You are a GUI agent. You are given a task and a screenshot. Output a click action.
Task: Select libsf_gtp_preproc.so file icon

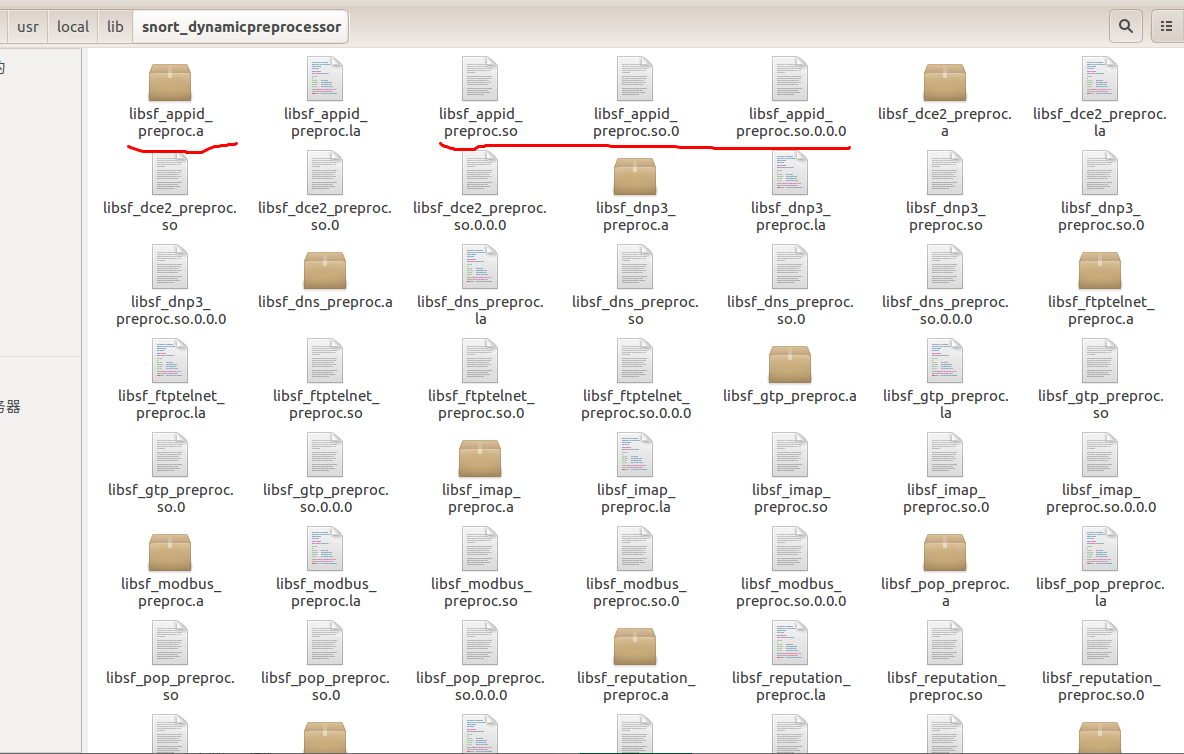click(x=1100, y=361)
